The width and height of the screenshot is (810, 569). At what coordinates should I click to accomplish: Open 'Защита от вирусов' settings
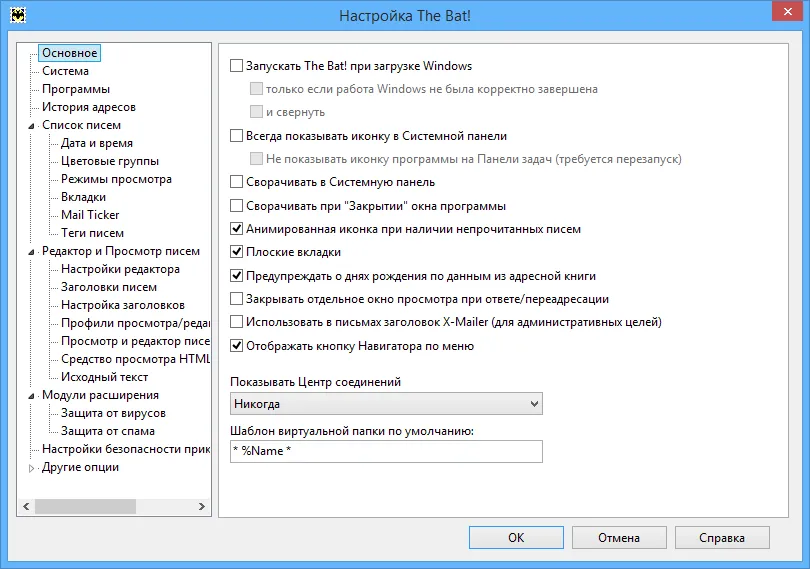click(114, 413)
